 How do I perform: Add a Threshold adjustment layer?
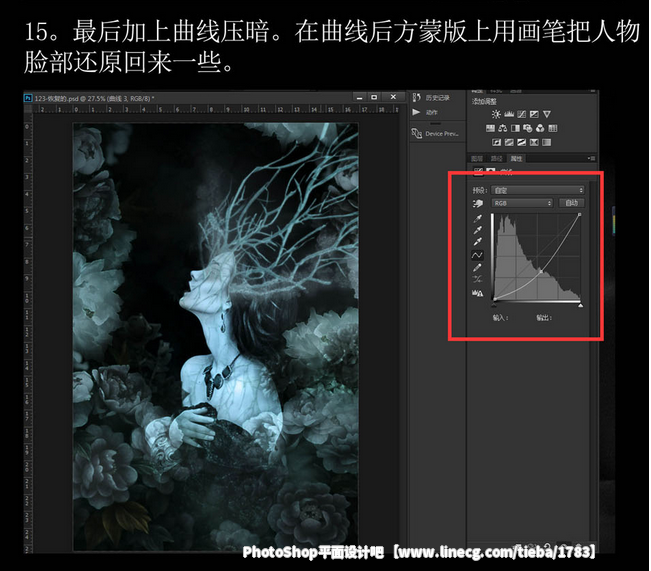pyautogui.click(x=521, y=142)
